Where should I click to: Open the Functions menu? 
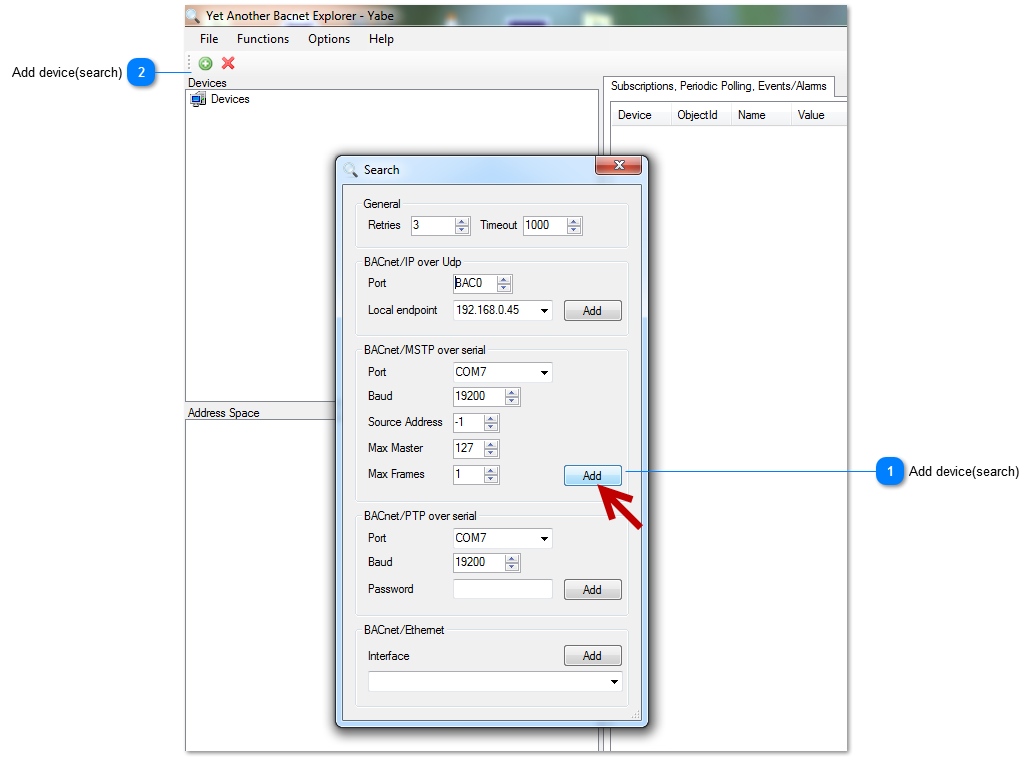(x=263, y=39)
